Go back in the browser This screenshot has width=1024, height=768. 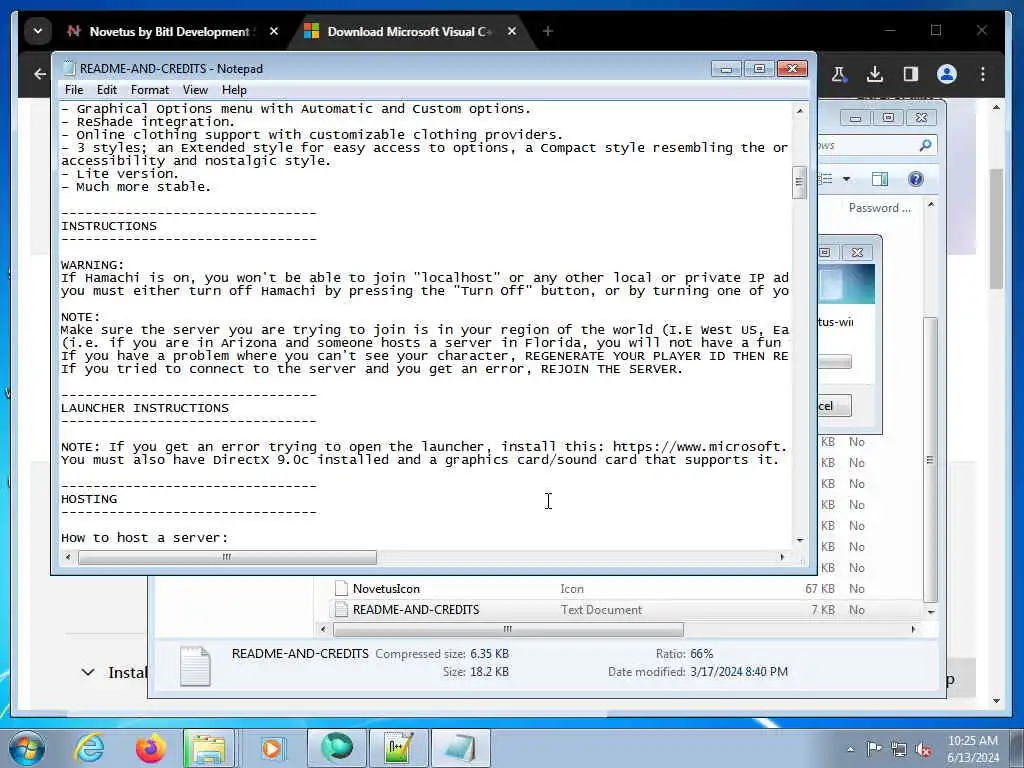(x=40, y=74)
